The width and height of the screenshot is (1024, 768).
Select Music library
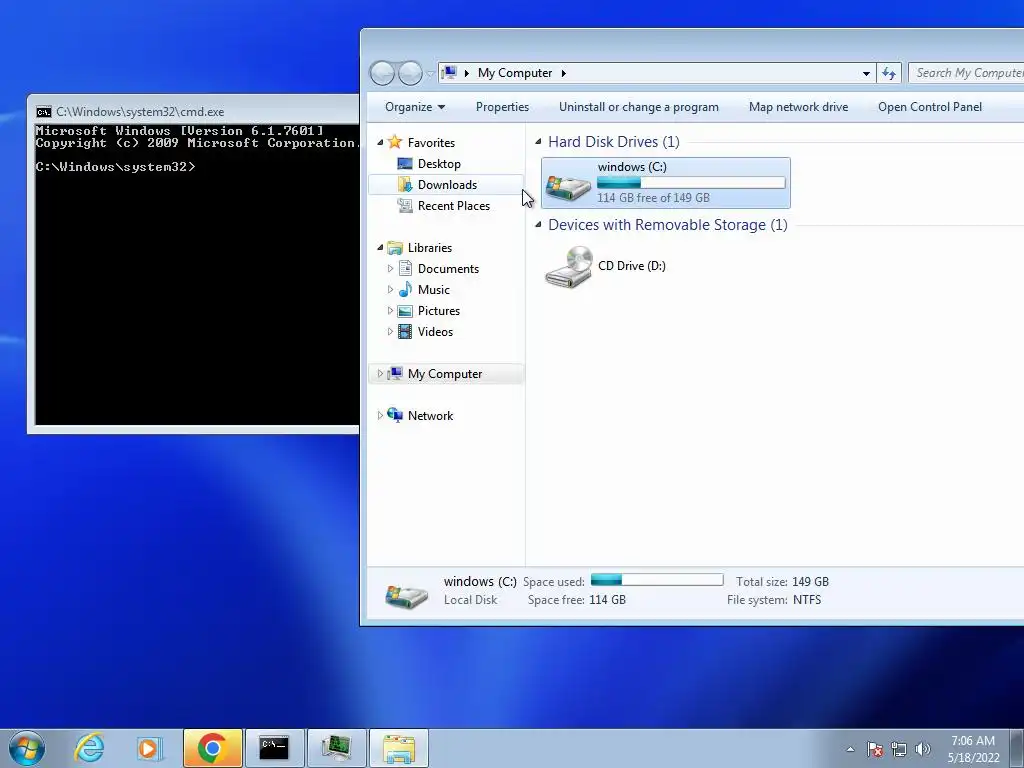[x=434, y=289]
